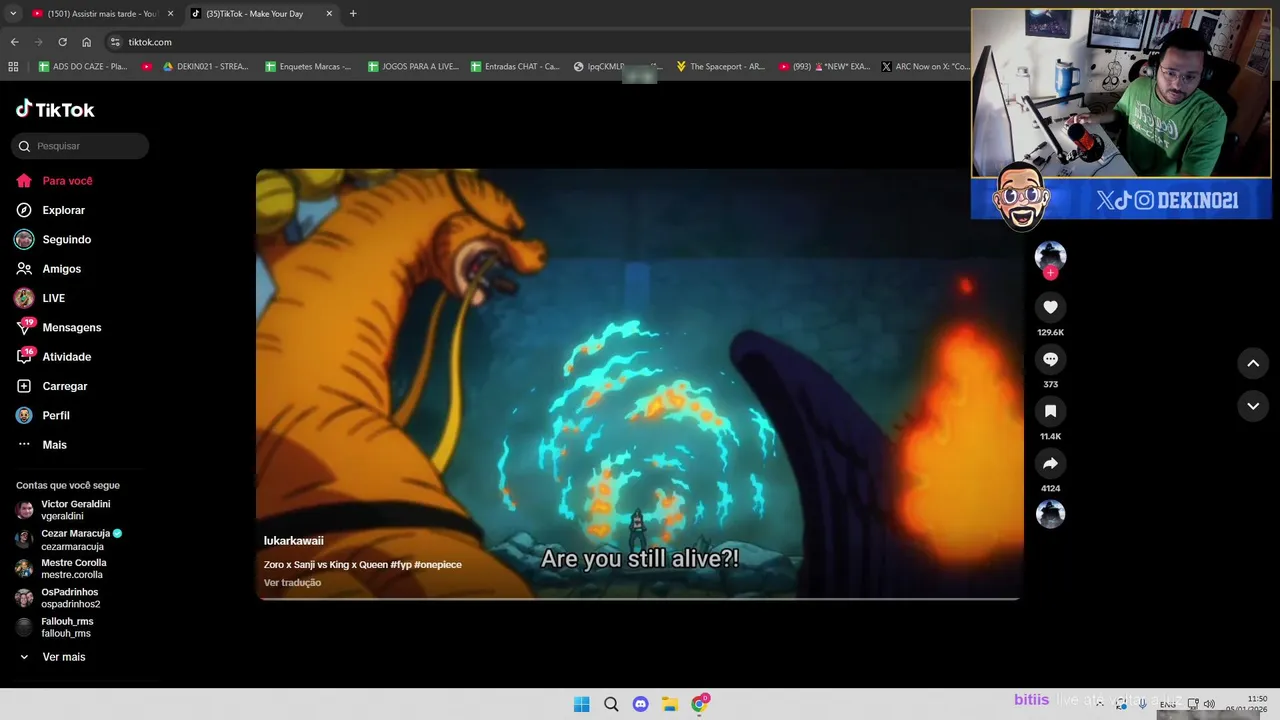Screen dimensions: 1280x720
Task: Open the Para você feed
Action: [x=55, y=181]
